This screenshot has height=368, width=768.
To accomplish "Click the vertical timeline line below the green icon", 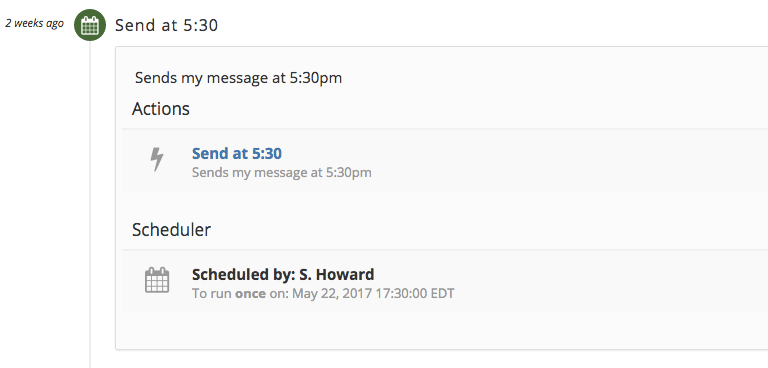I will coord(90,204).
